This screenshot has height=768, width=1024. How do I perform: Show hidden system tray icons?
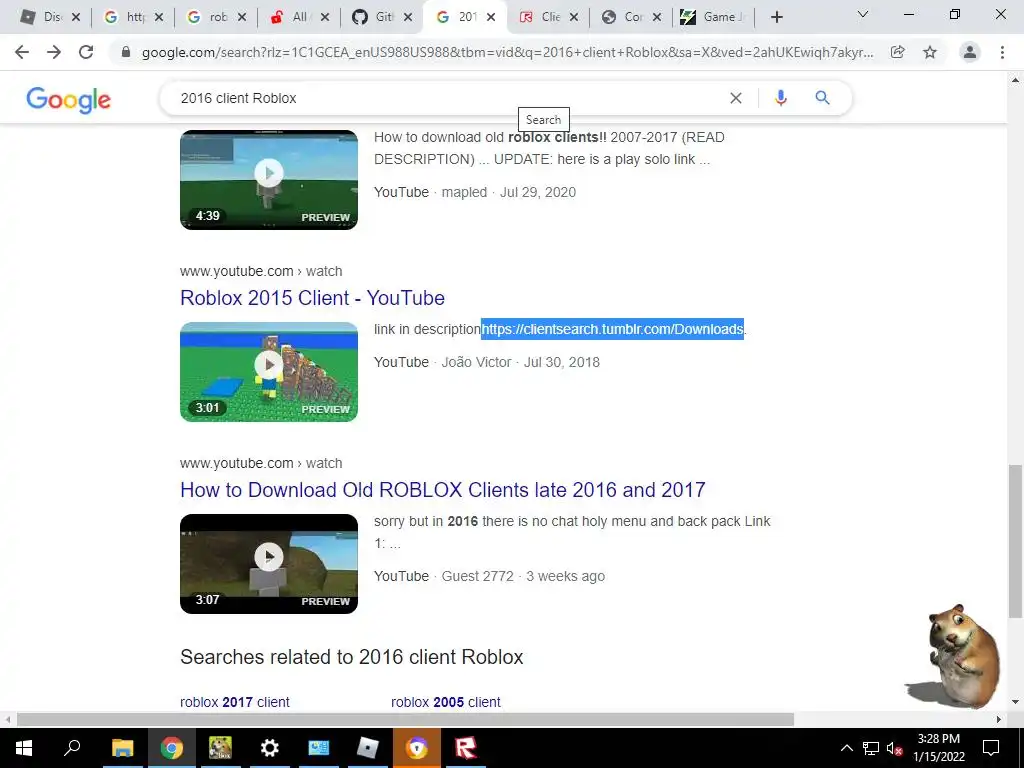pyautogui.click(x=846, y=748)
